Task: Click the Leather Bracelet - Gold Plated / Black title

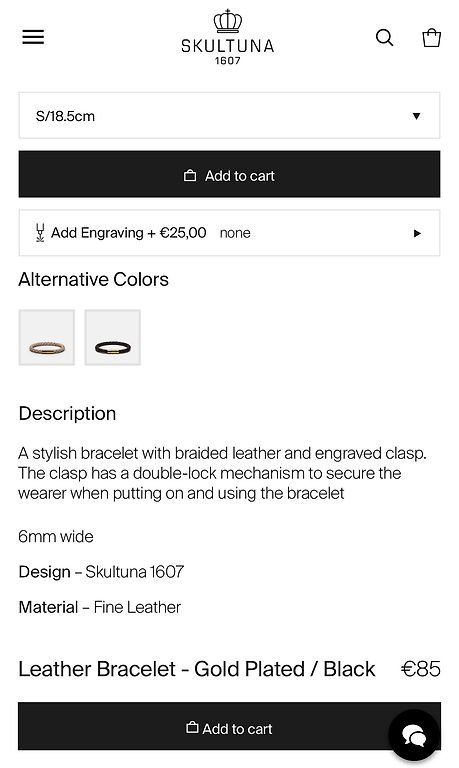Action: pos(197,669)
